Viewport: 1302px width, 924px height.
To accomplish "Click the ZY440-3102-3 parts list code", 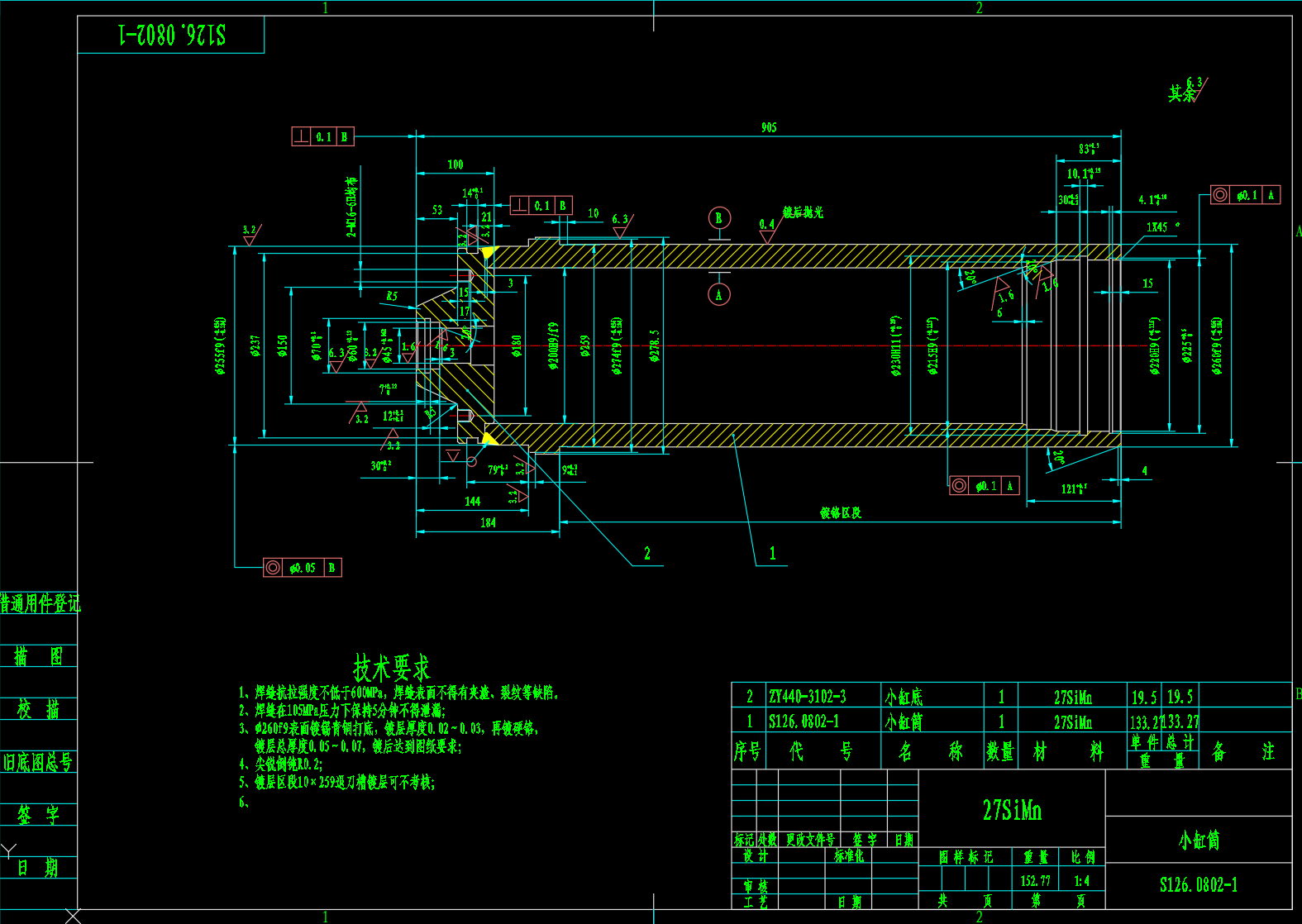I will click(808, 697).
